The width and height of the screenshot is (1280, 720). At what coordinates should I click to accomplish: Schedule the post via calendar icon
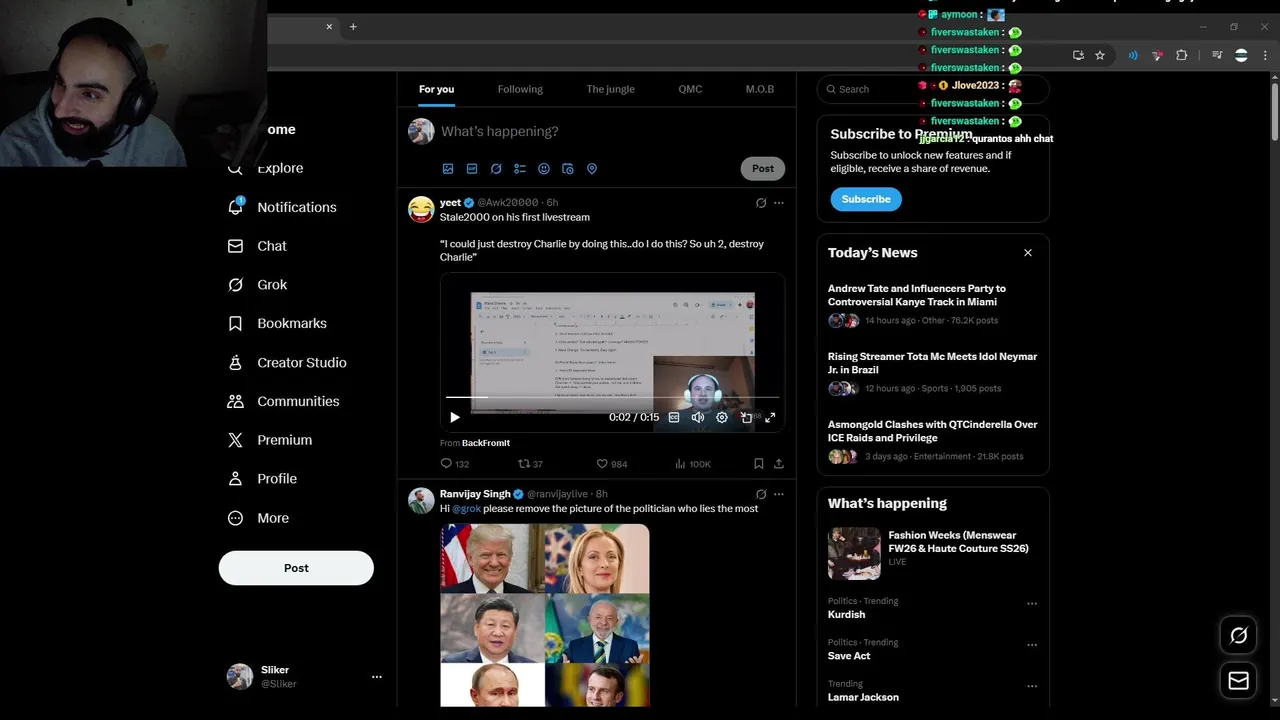coord(568,169)
